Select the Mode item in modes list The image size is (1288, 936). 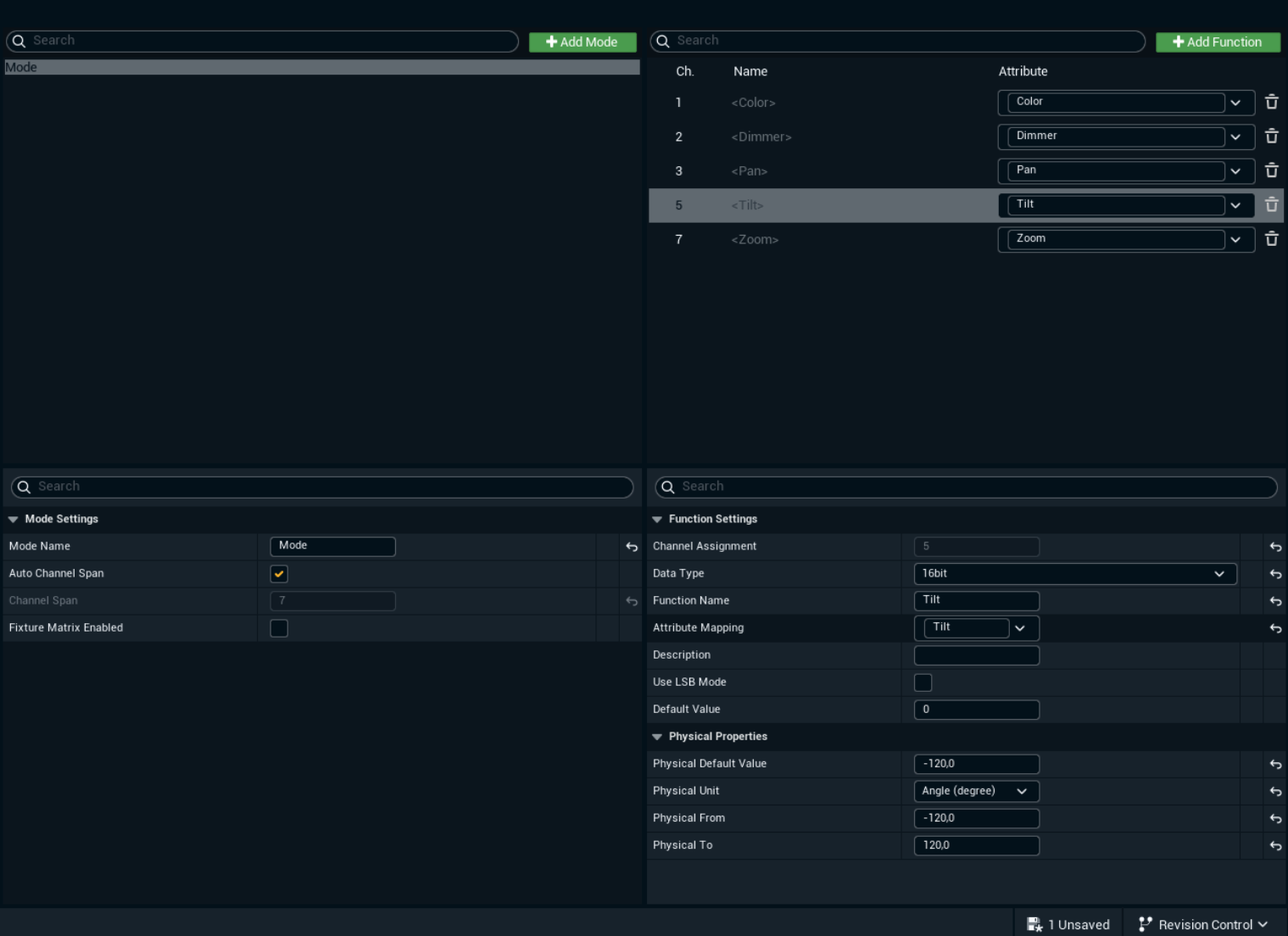321,67
